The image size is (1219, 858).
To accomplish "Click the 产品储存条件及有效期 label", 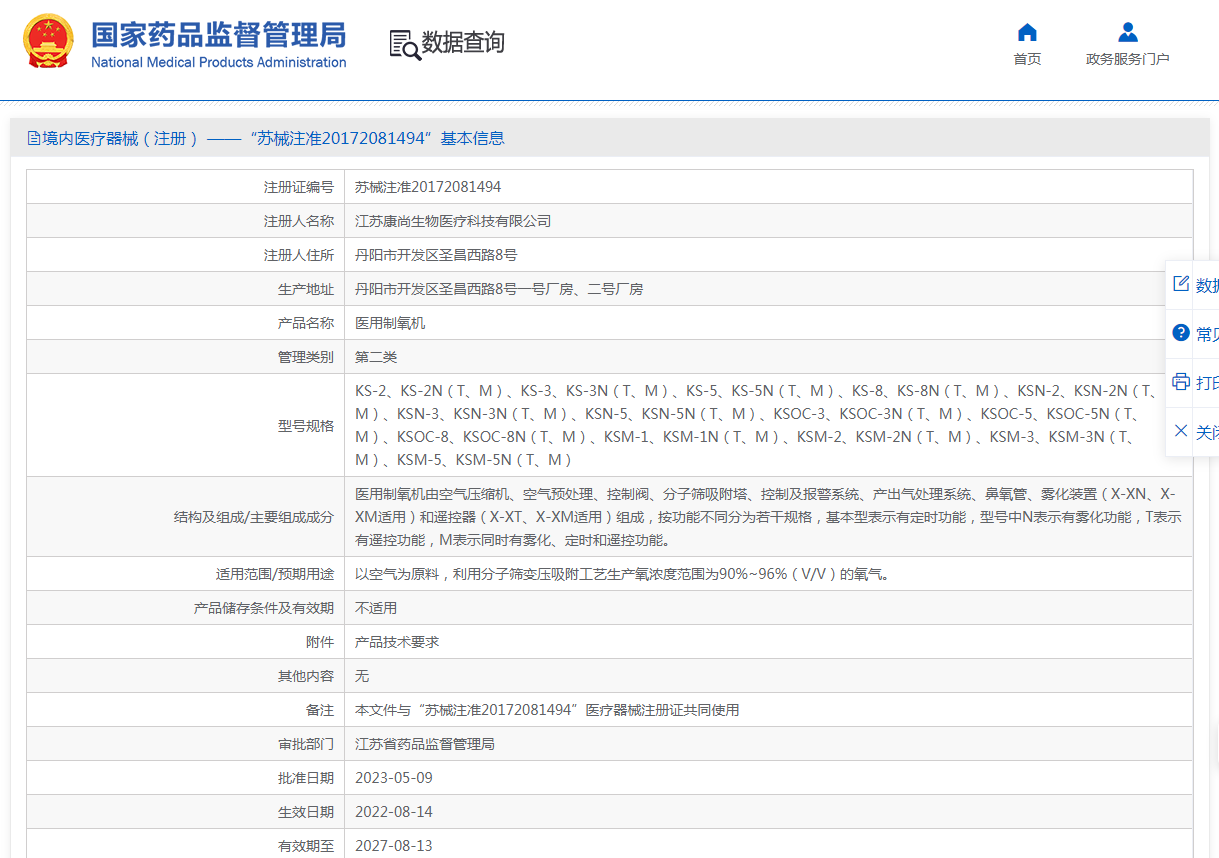I will [x=264, y=608].
